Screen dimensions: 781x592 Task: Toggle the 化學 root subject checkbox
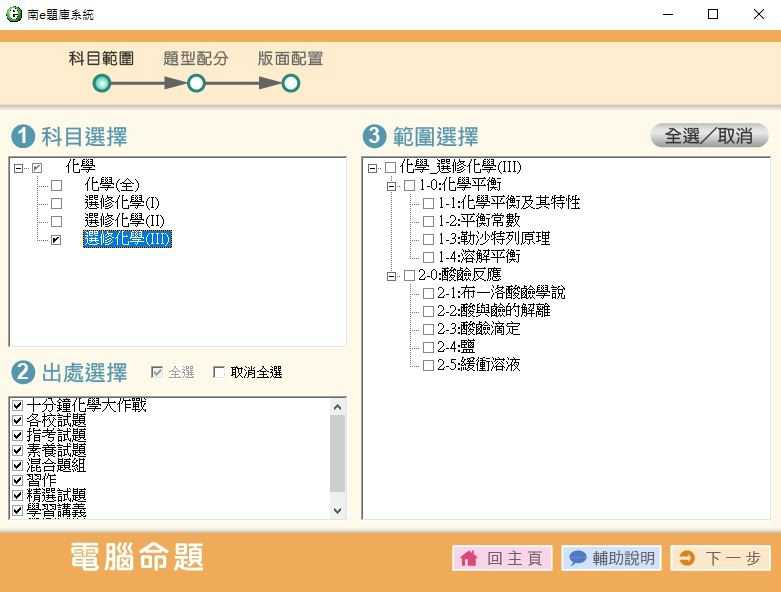[37, 168]
